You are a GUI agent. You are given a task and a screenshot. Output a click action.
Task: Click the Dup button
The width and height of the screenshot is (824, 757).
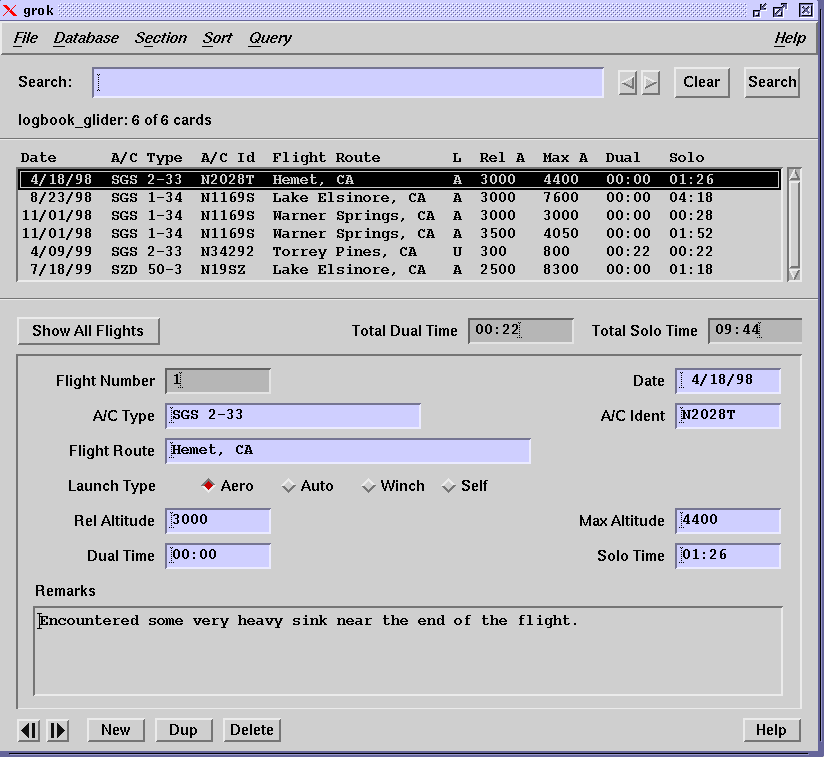pyautogui.click(x=183, y=730)
